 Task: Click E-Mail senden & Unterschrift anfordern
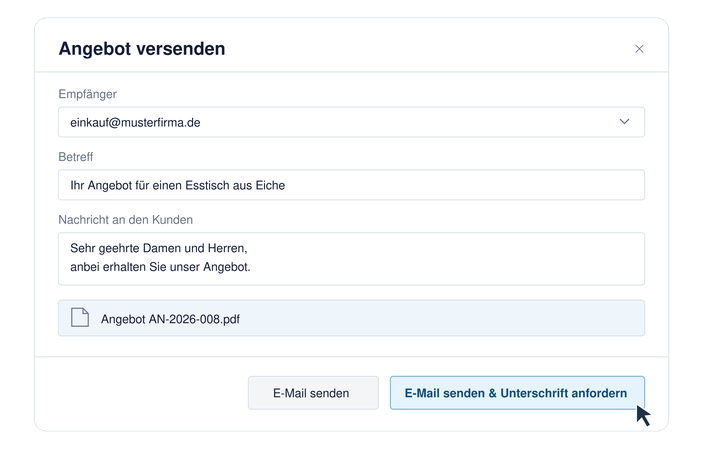pyautogui.click(x=517, y=393)
